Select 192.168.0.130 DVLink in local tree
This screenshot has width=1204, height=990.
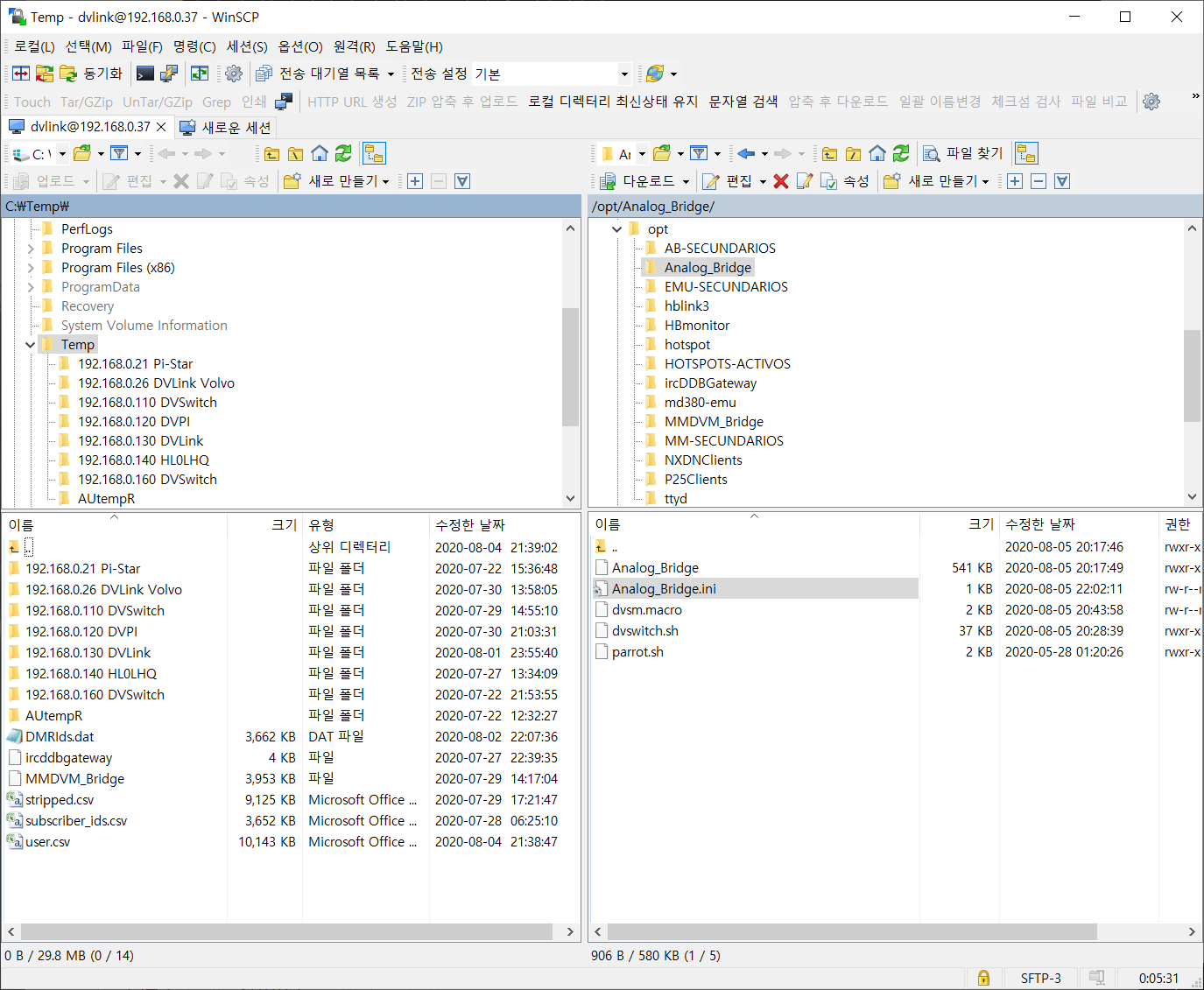[140, 441]
